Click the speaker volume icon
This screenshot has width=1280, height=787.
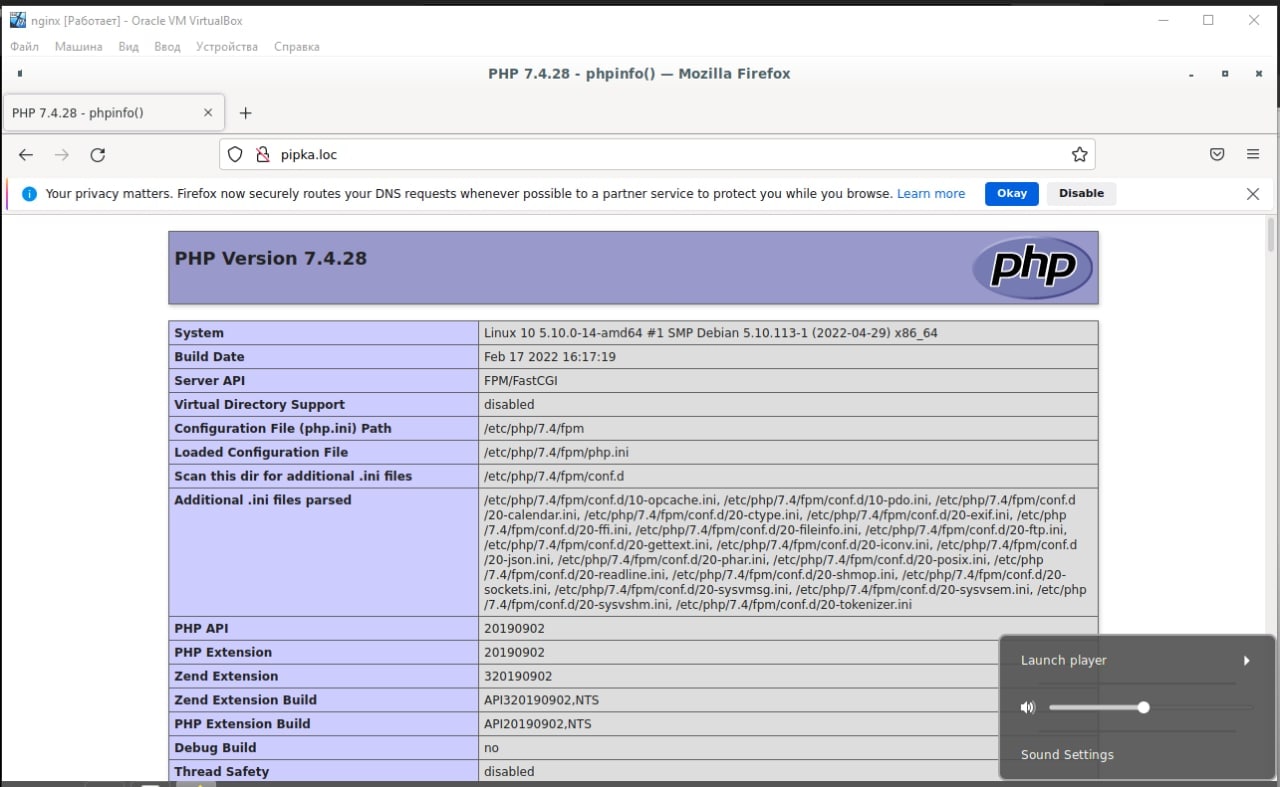(x=1027, y=707)
